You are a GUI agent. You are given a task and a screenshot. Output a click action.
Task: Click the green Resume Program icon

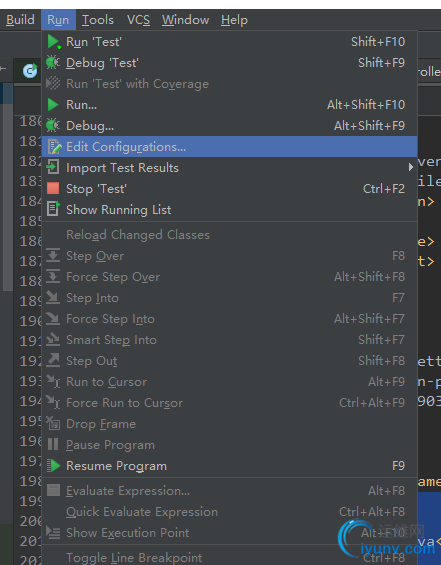click(x=53, y=466)
